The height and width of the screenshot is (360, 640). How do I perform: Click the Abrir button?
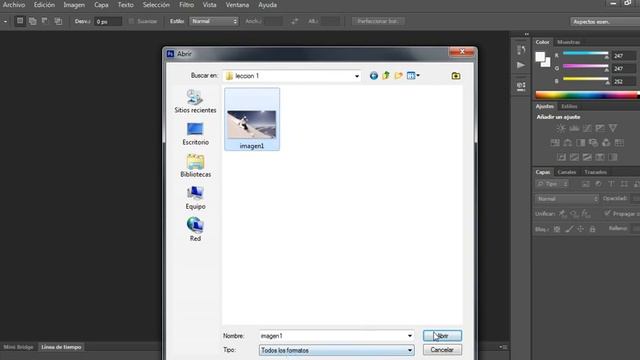click(442, 336)
